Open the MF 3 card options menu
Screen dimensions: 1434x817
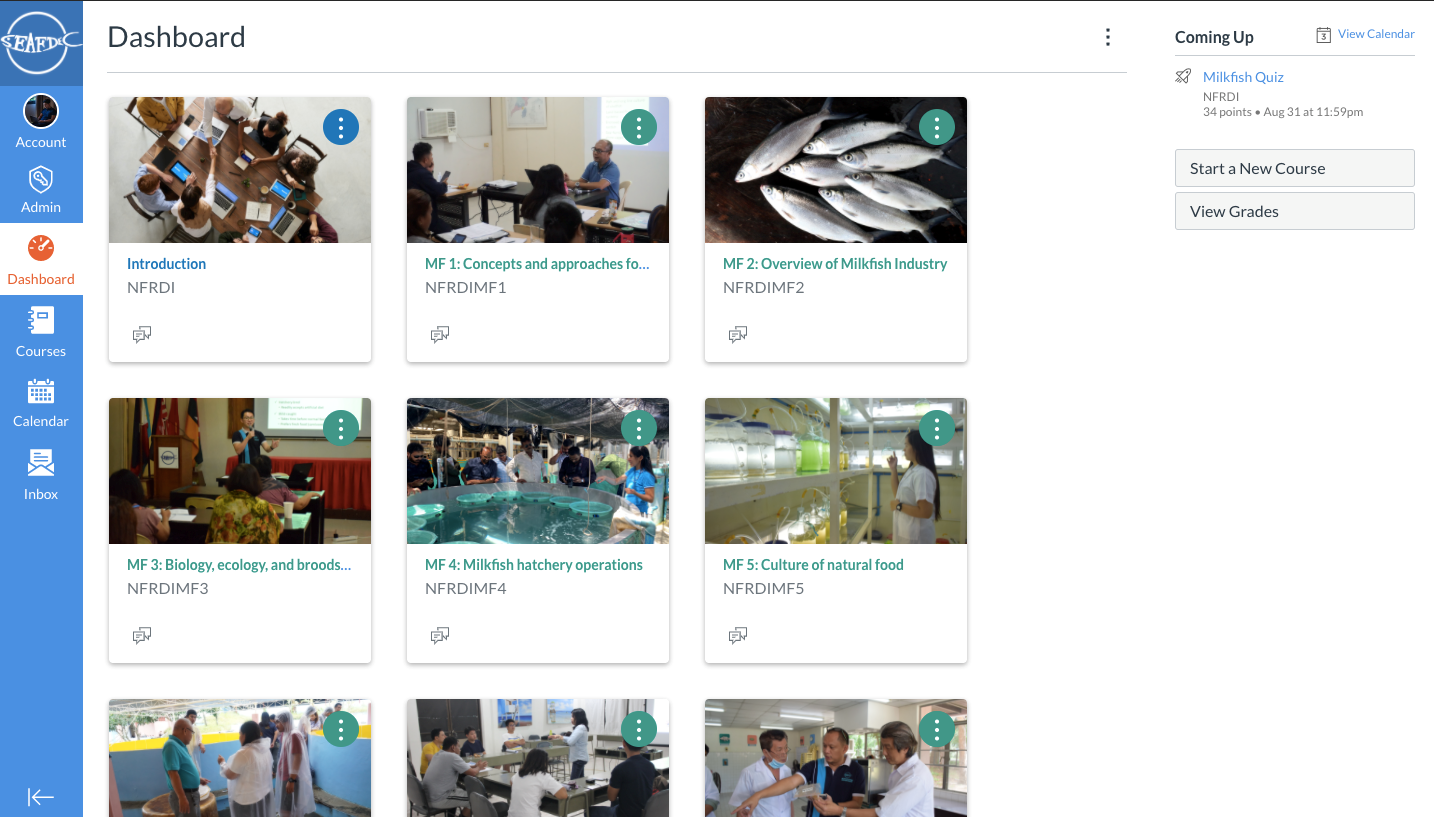pos(341,429)
